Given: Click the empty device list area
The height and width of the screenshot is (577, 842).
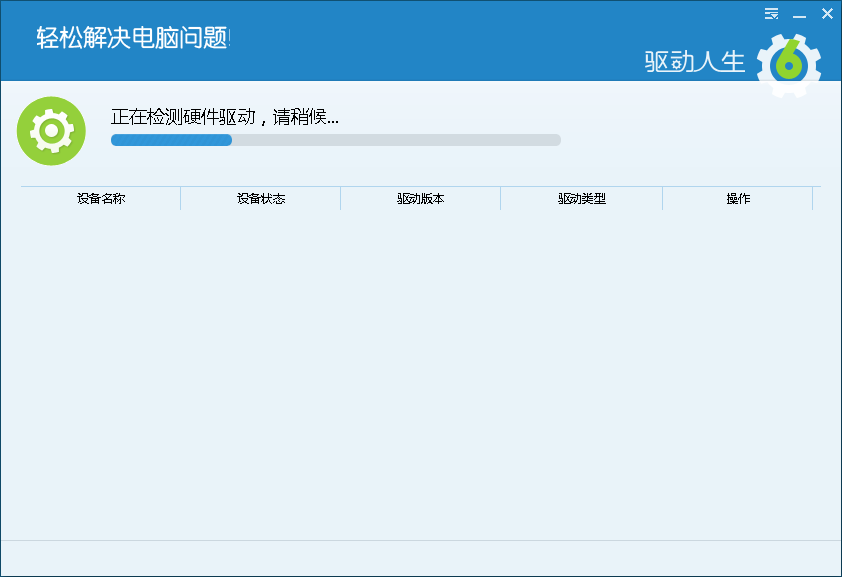Looking at the screenshot, I should 421,370.
